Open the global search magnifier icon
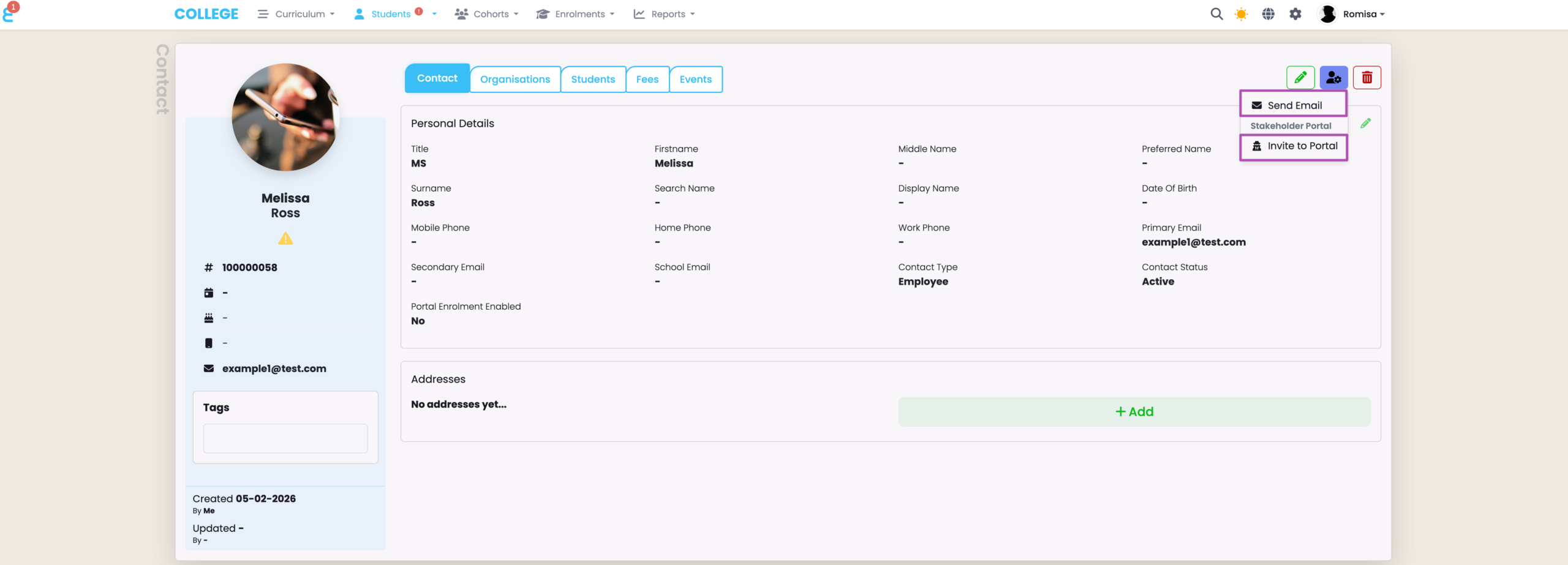Image resolution: width=1568 pixels, height=565 pixels. click(x=1216, y=14)
